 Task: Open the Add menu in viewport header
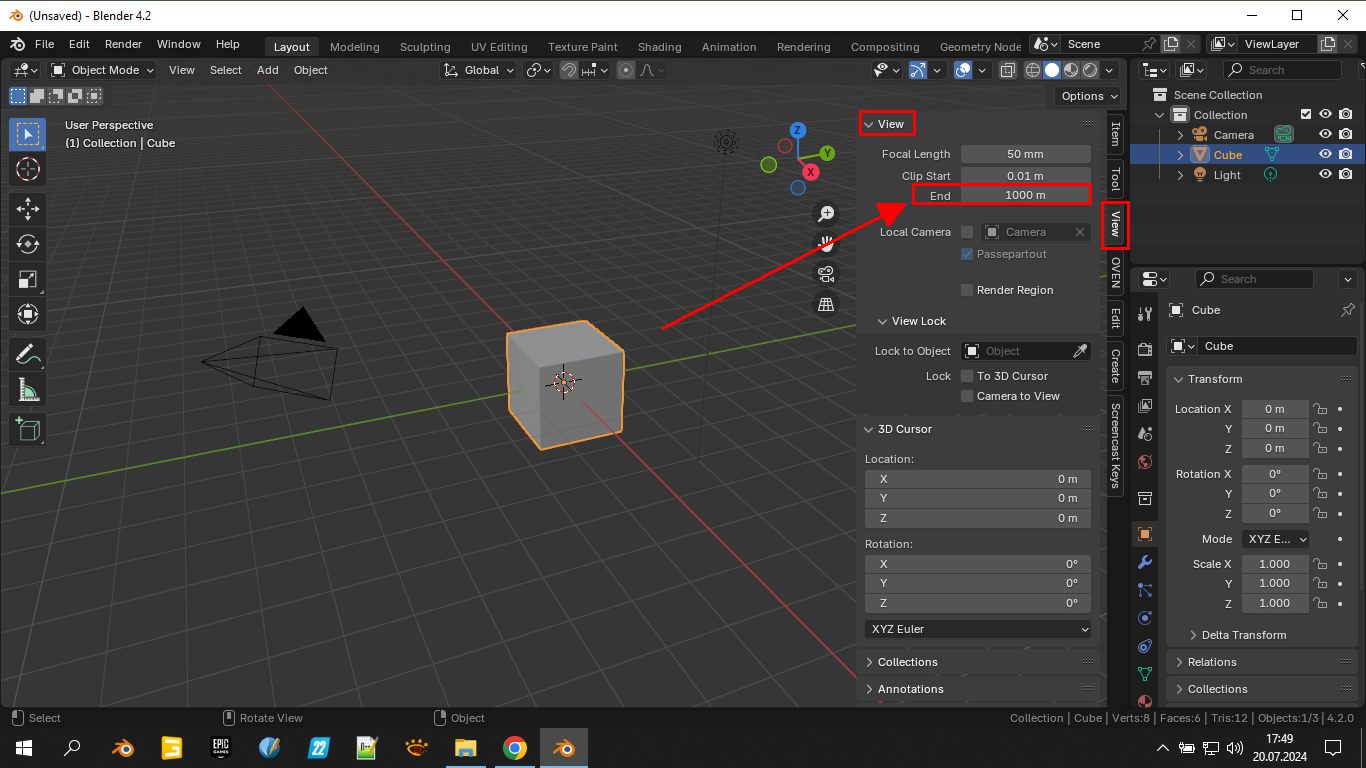point(268,70)
